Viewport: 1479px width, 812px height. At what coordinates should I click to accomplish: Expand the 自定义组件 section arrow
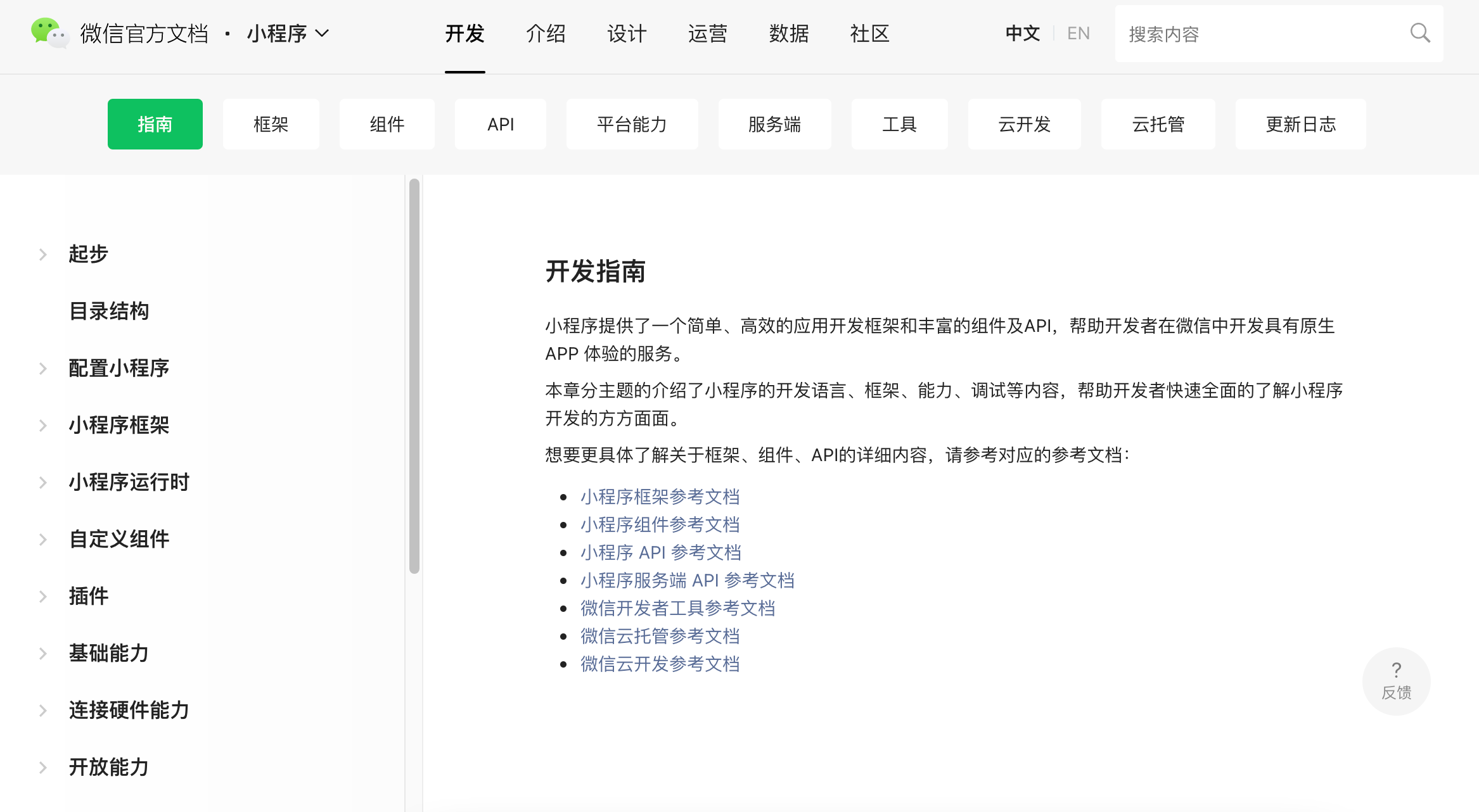[x=43, y=540]
